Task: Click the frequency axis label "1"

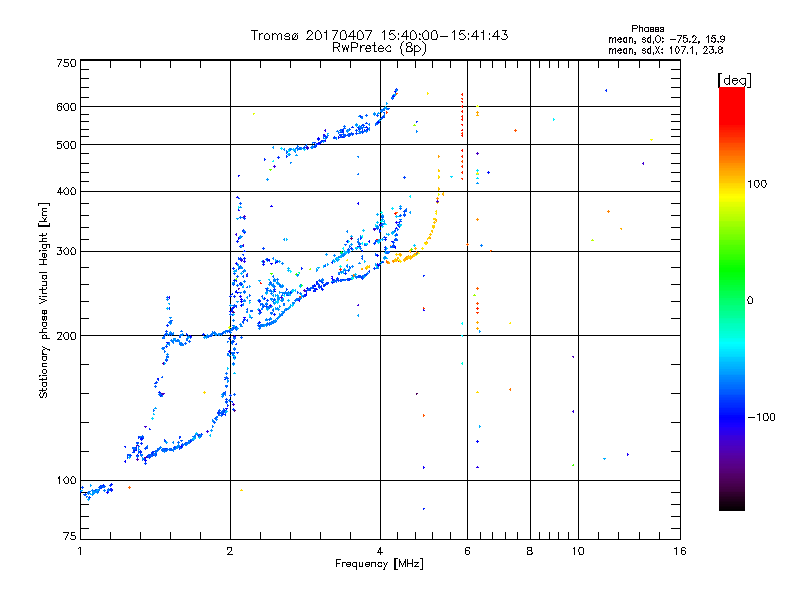Action: pyautogui.click(x=80, y=551)
